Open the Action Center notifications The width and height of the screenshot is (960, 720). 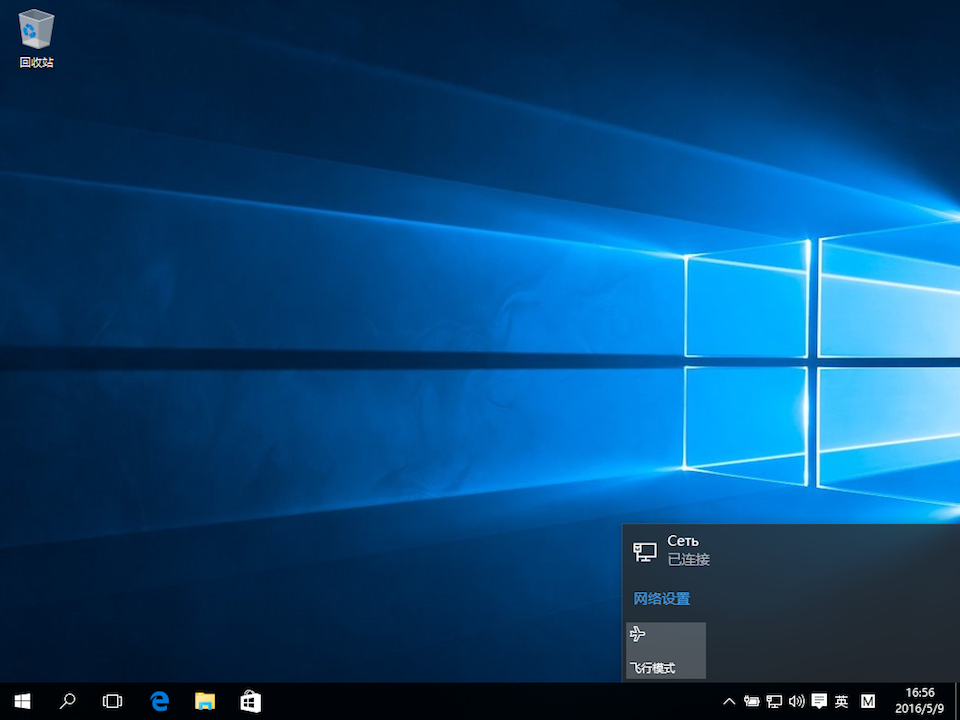tap(819, 702)
